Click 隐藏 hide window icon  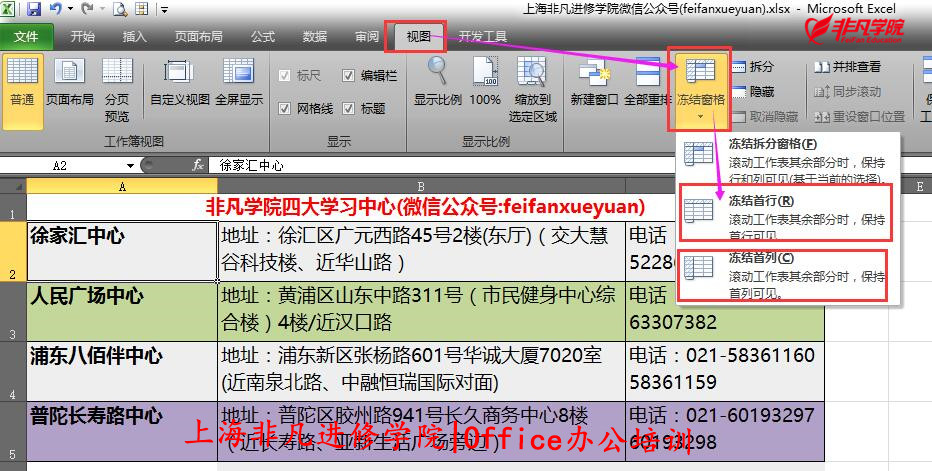[x=753, y=92]
